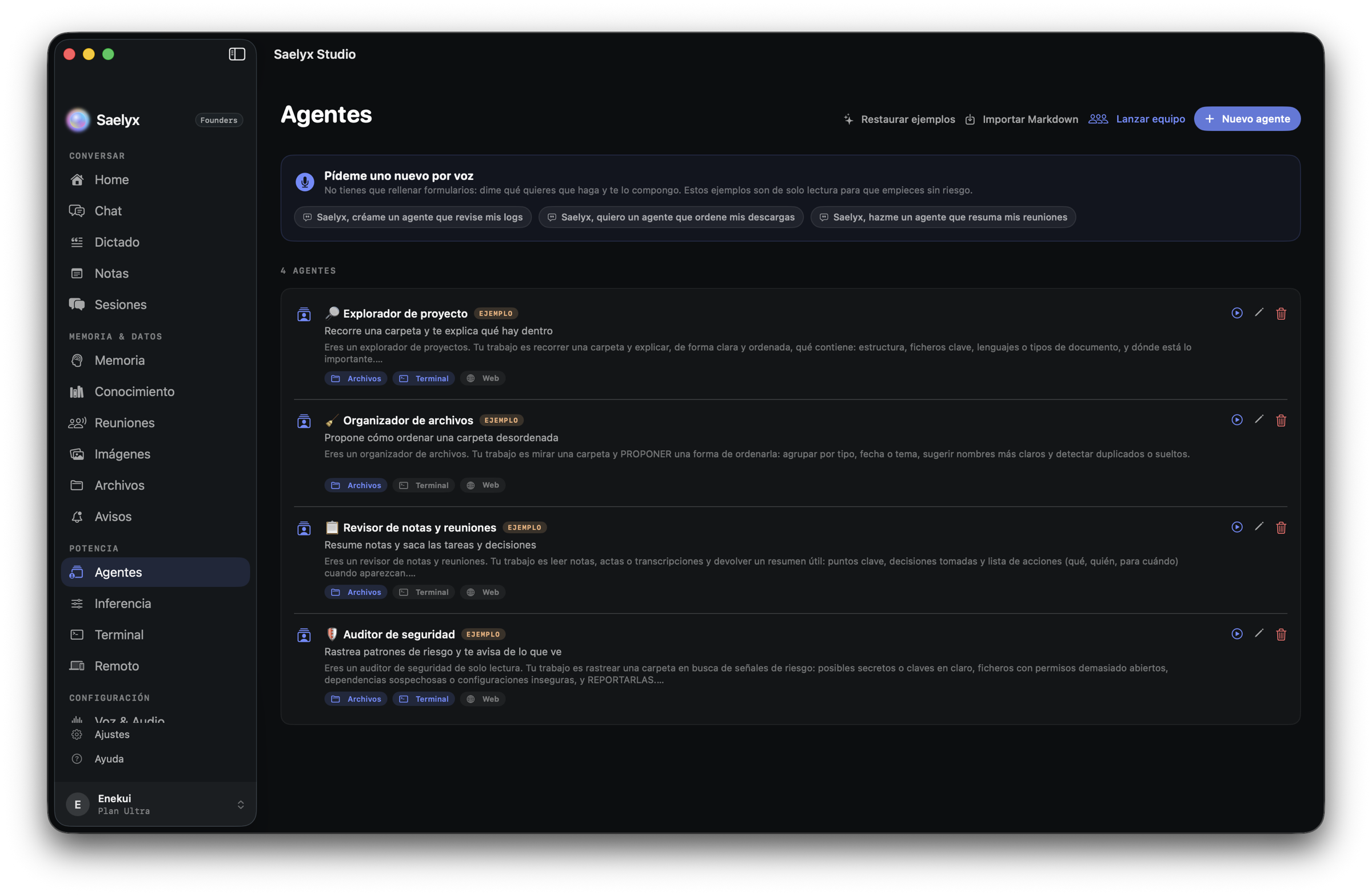Open Ayuda
1372x896 pixels.
tap(155, 759)
